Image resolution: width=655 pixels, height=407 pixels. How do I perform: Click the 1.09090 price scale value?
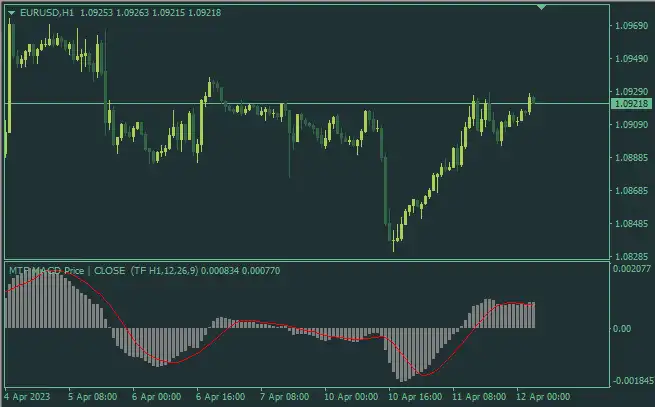point(632,125)
